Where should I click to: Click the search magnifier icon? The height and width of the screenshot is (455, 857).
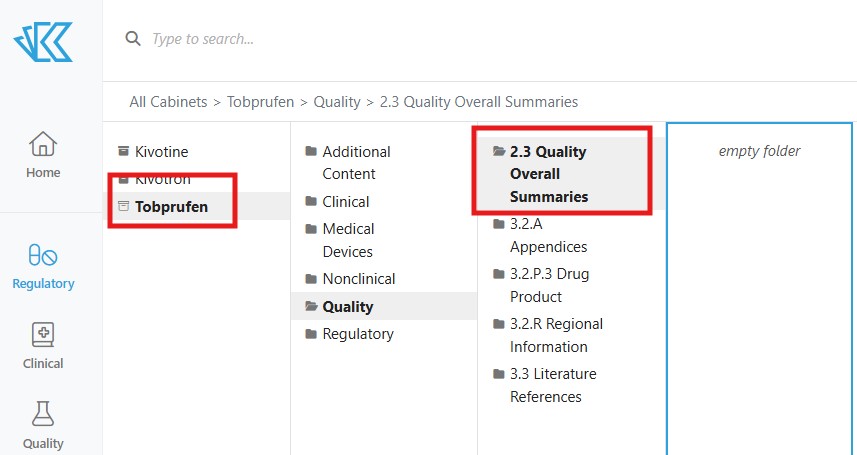pos(132,39)
